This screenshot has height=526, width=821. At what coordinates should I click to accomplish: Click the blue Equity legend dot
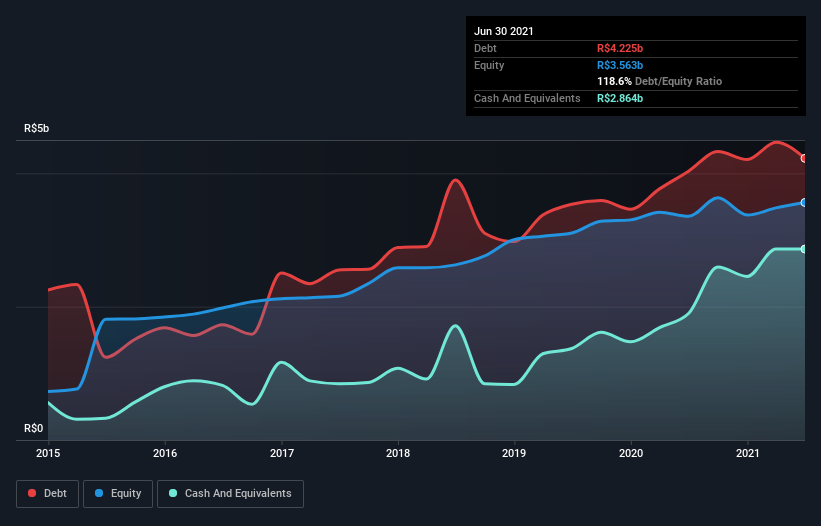pyautogui.click(x=99, y=493)
